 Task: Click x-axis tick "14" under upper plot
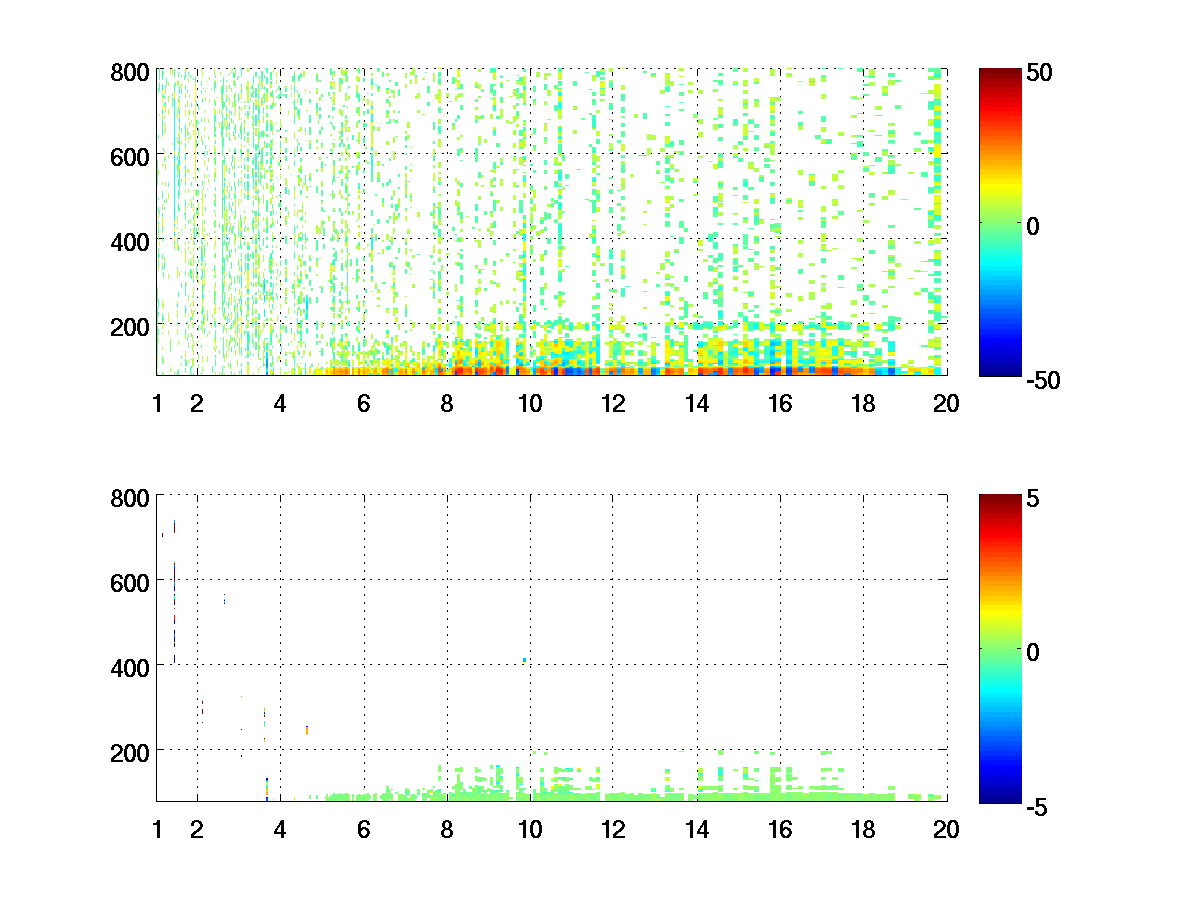click(x=697, y=403)
